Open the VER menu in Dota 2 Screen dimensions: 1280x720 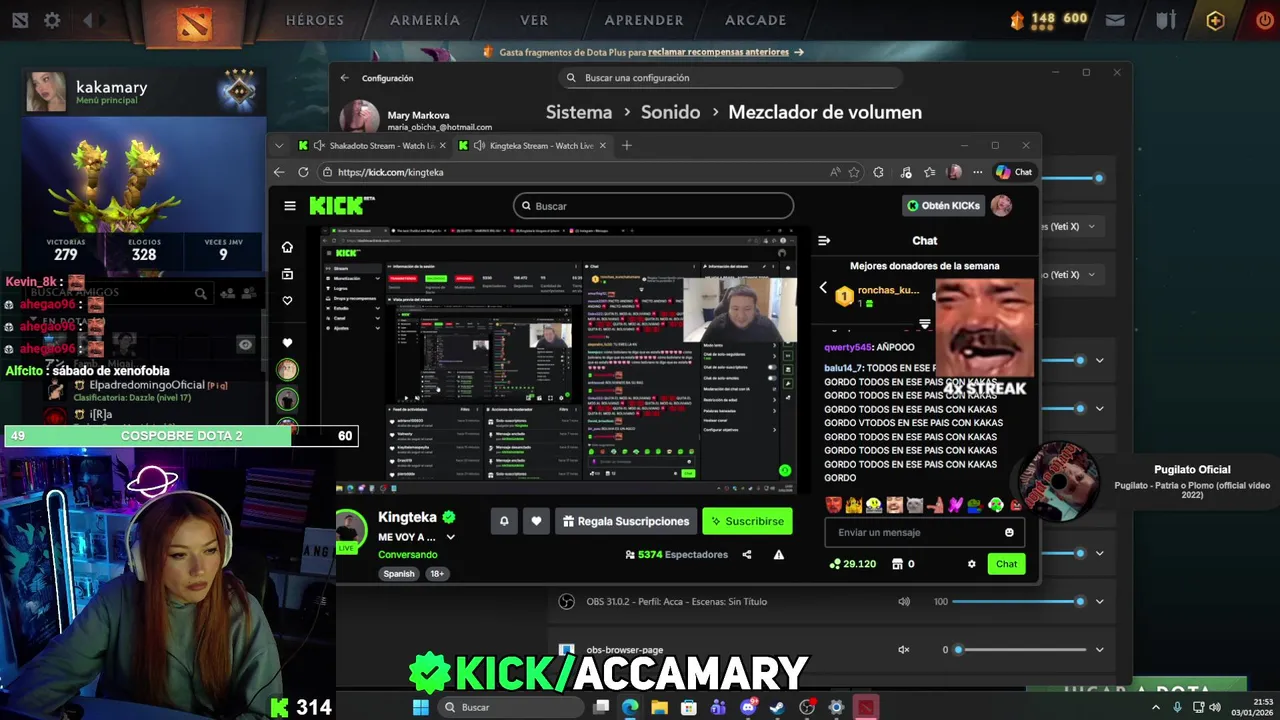click(534, 20)
